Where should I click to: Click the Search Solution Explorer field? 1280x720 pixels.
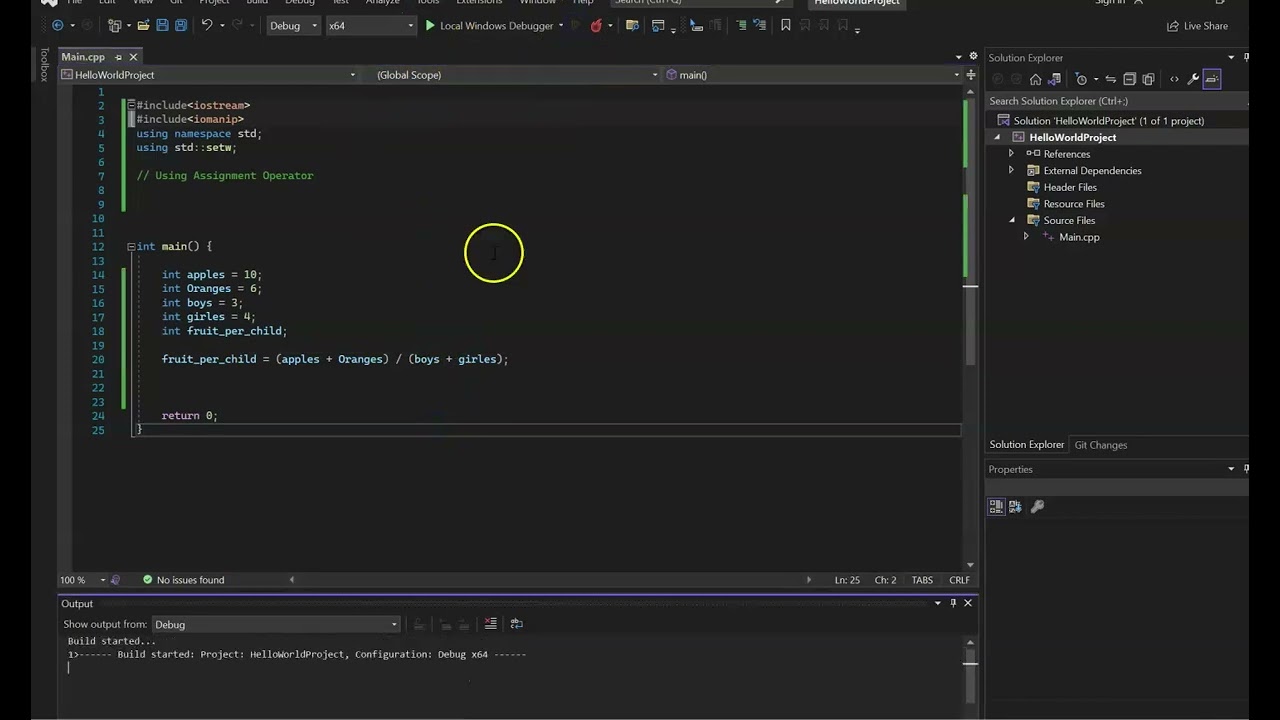[x=1115, y=101]
